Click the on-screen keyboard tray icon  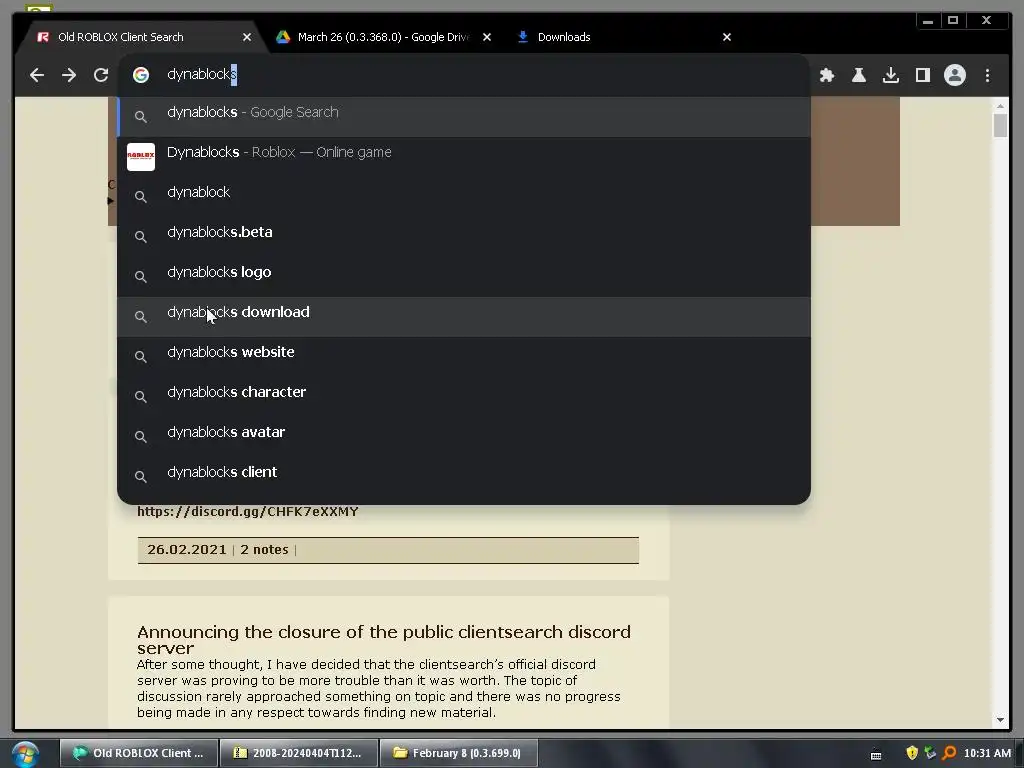876,755
